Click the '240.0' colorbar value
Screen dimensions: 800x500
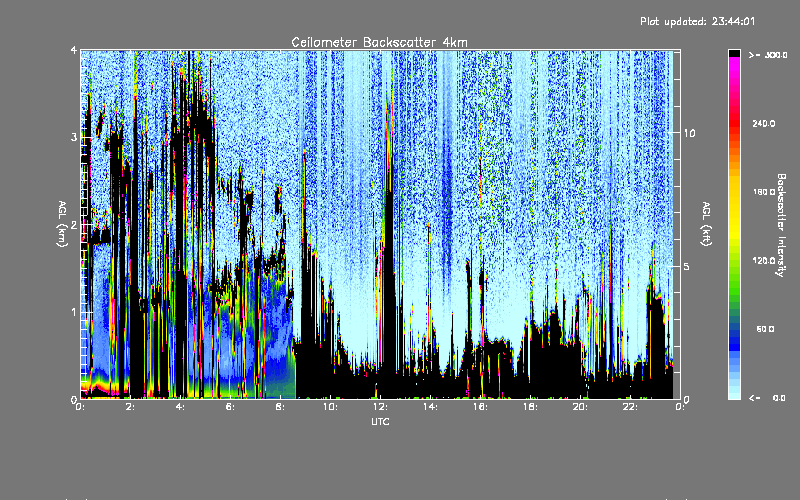[763, 123]
